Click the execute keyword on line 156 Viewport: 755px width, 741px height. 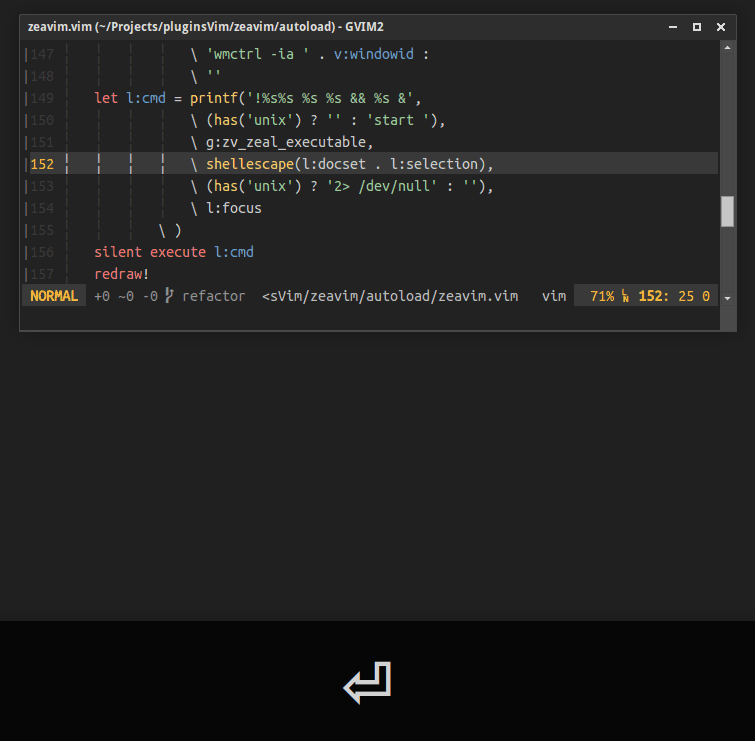coord(178,252)
